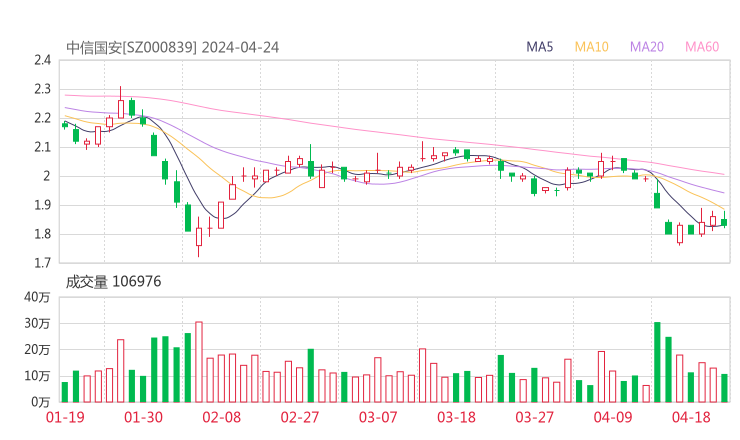Screen dimensions: 740x440
Task: Click the chart title 中信国安[SZ000839] 2024-04-24
Action: tap(173, 48)
